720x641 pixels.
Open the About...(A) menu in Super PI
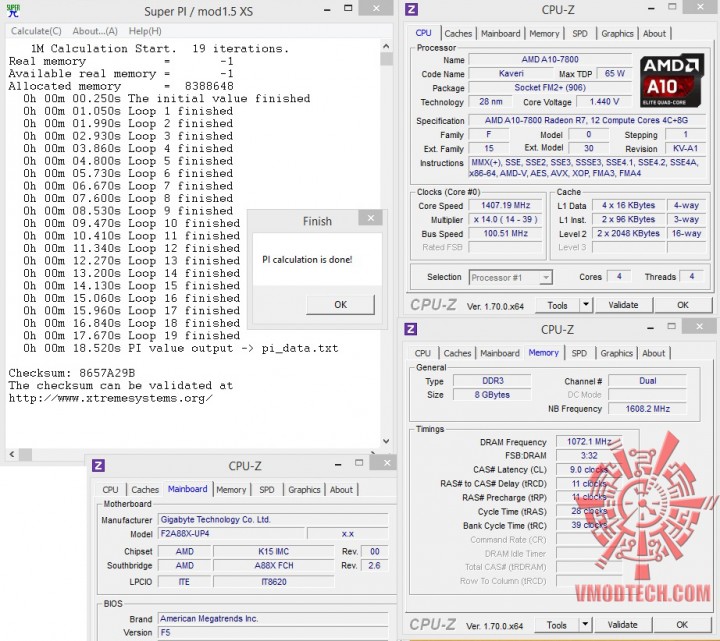[x=95, y=31]
